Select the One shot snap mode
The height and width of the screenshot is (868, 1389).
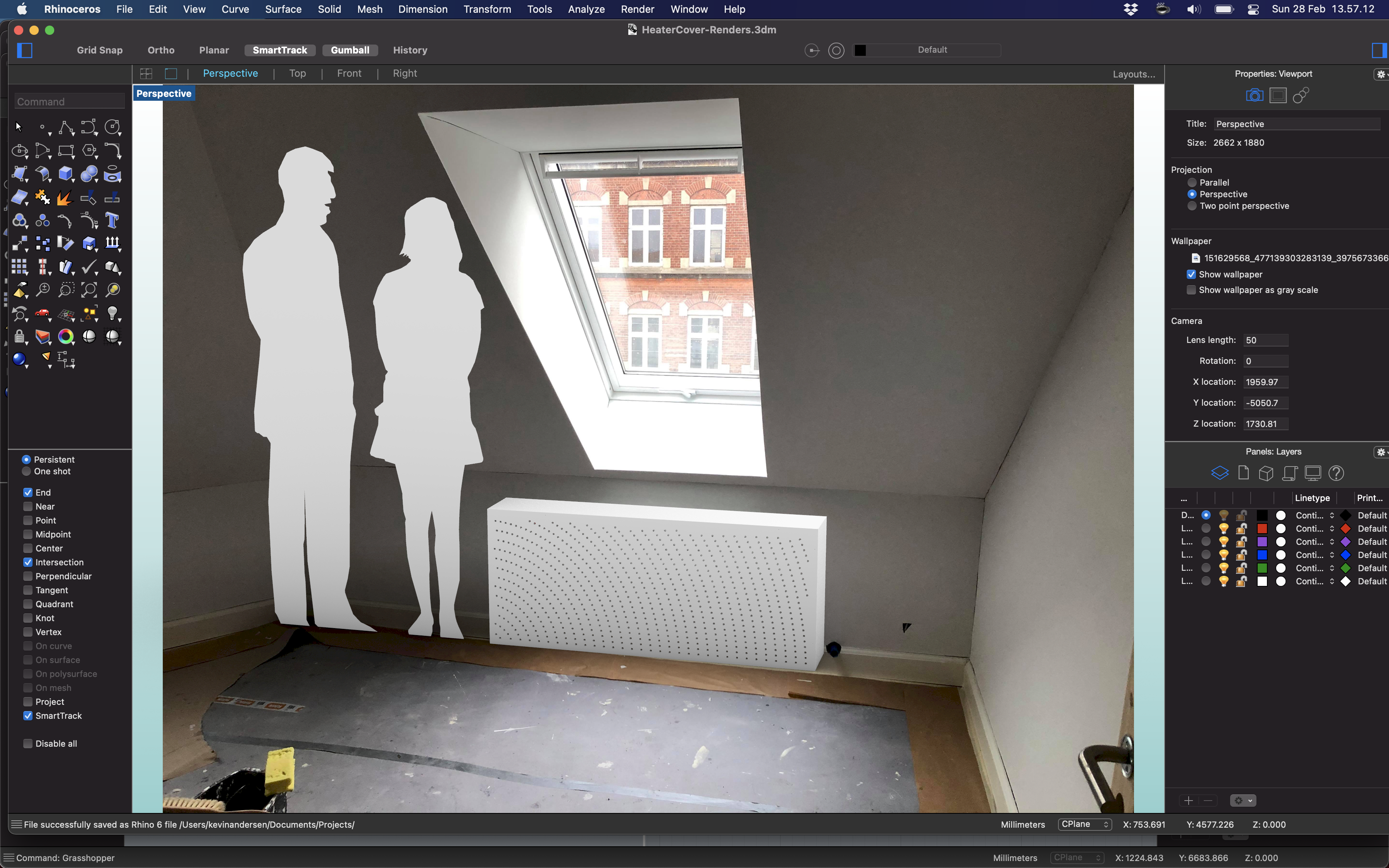point(26,471)
